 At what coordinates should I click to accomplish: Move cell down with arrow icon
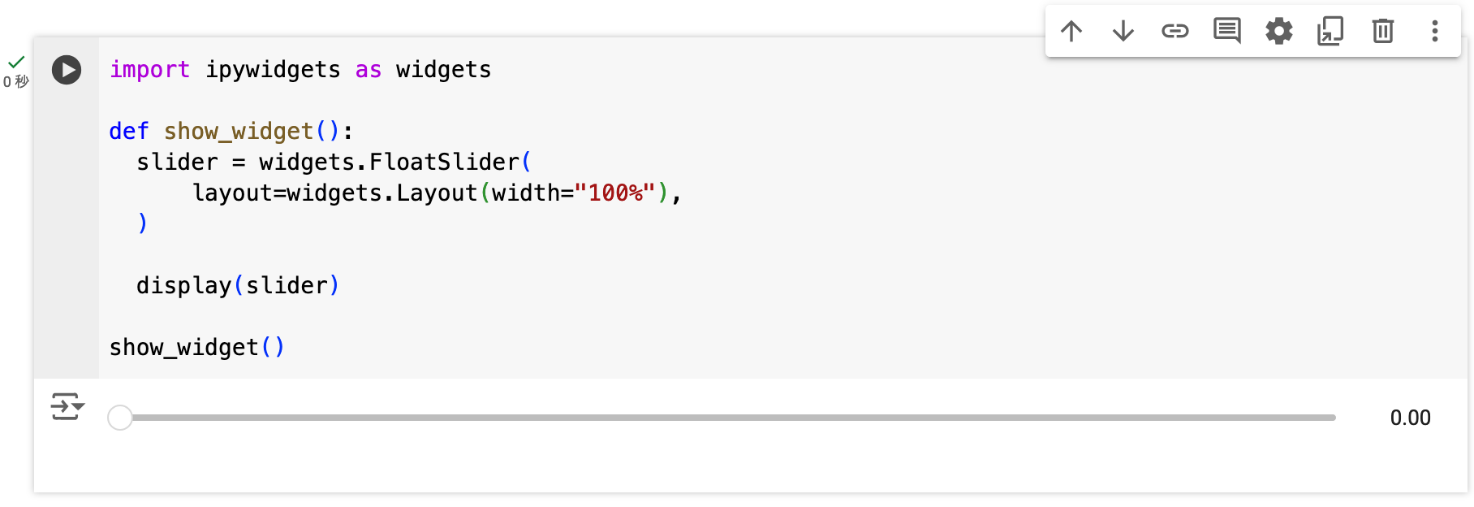coord(1123,31)
